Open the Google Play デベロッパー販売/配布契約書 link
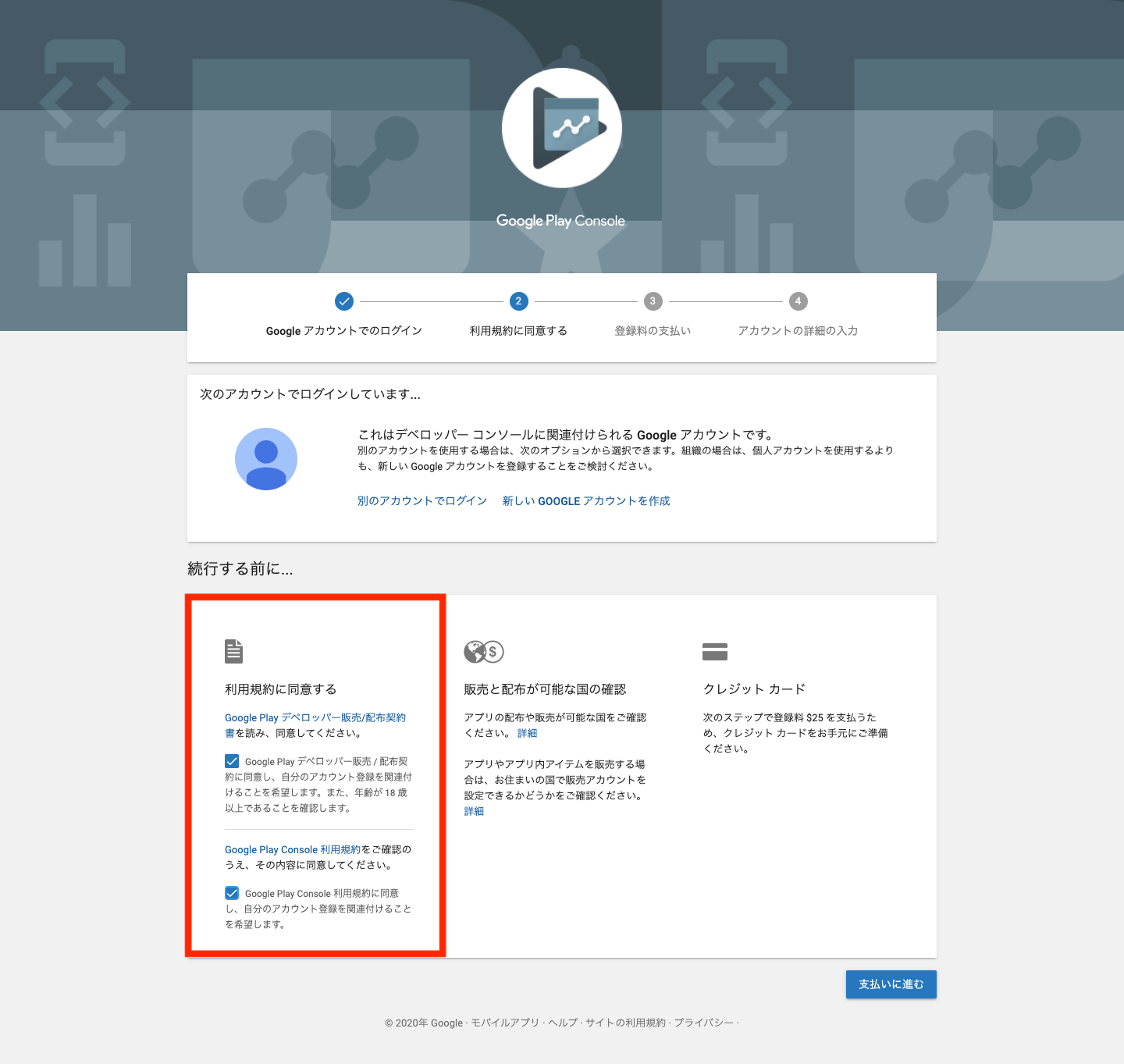 [315, 725]
